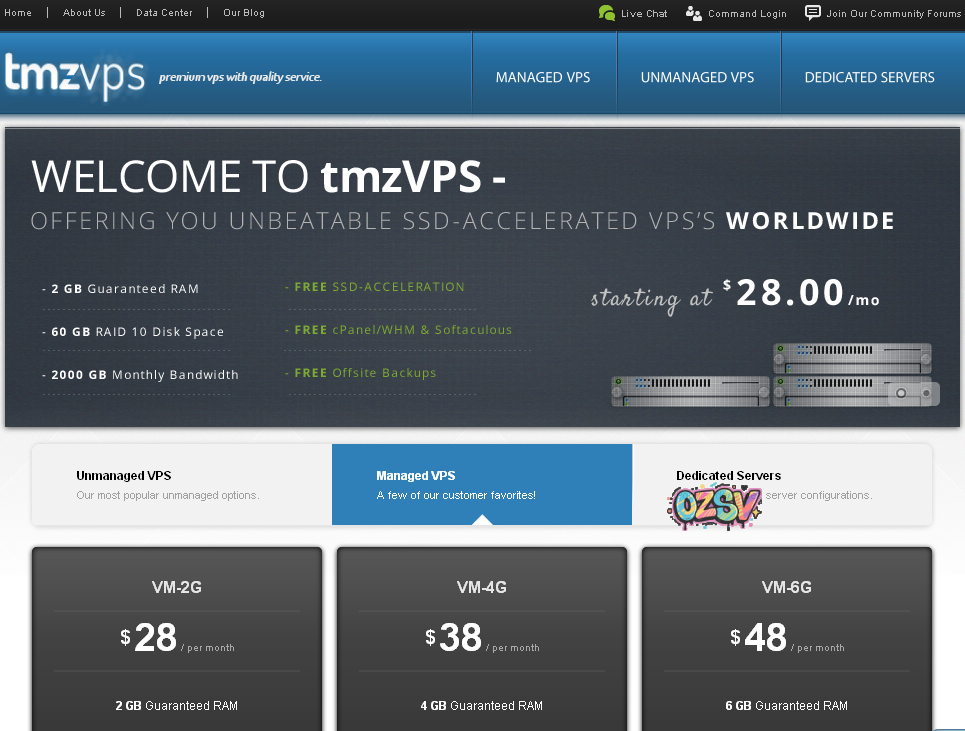Visit Our Blog link
The height and width of the screenshot is (731, 965).
pos(244,12)
